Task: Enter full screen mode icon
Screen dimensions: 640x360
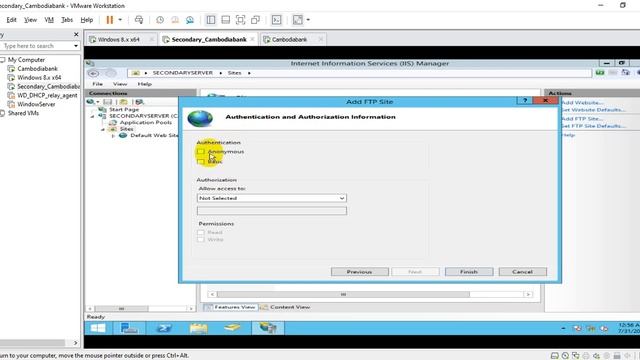Action: click(240, 20)
